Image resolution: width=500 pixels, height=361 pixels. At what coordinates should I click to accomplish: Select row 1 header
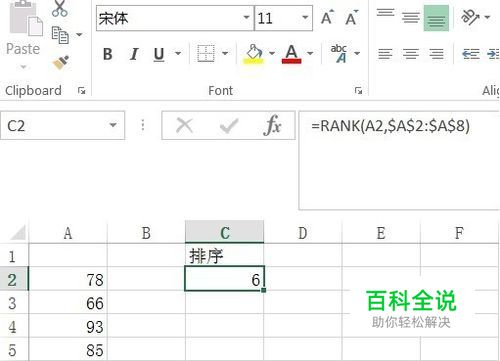pyautogui.click(x=14, y=256)
